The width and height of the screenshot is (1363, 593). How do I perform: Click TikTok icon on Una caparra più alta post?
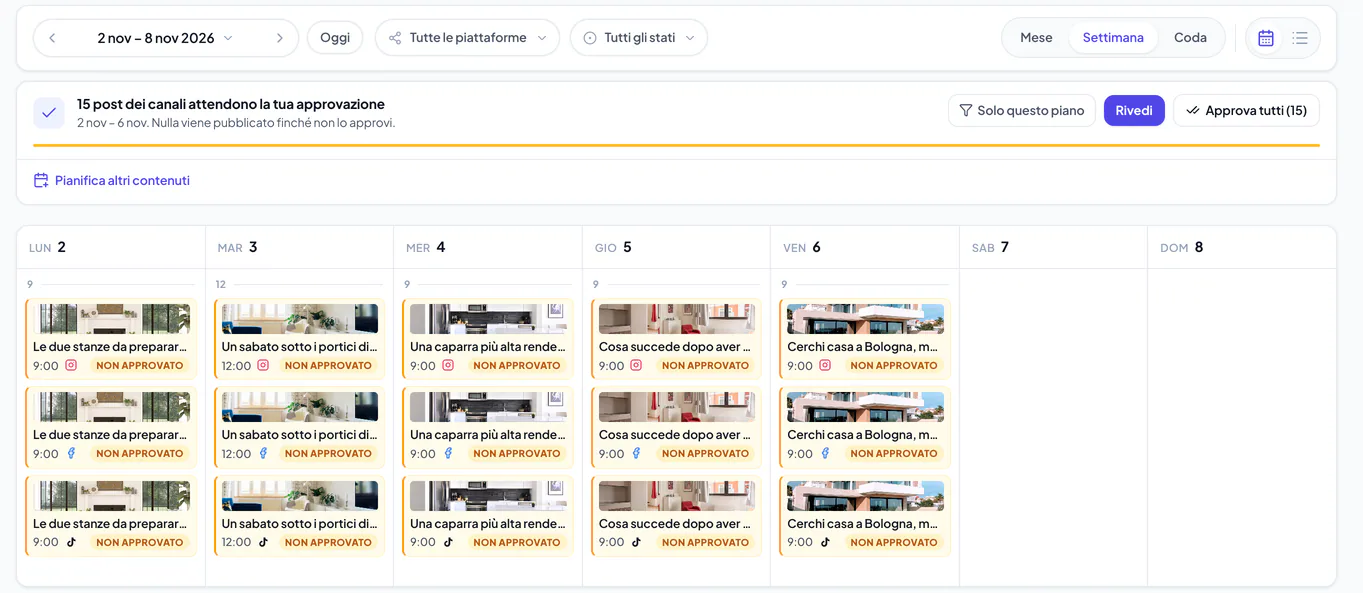coord(448,543)
